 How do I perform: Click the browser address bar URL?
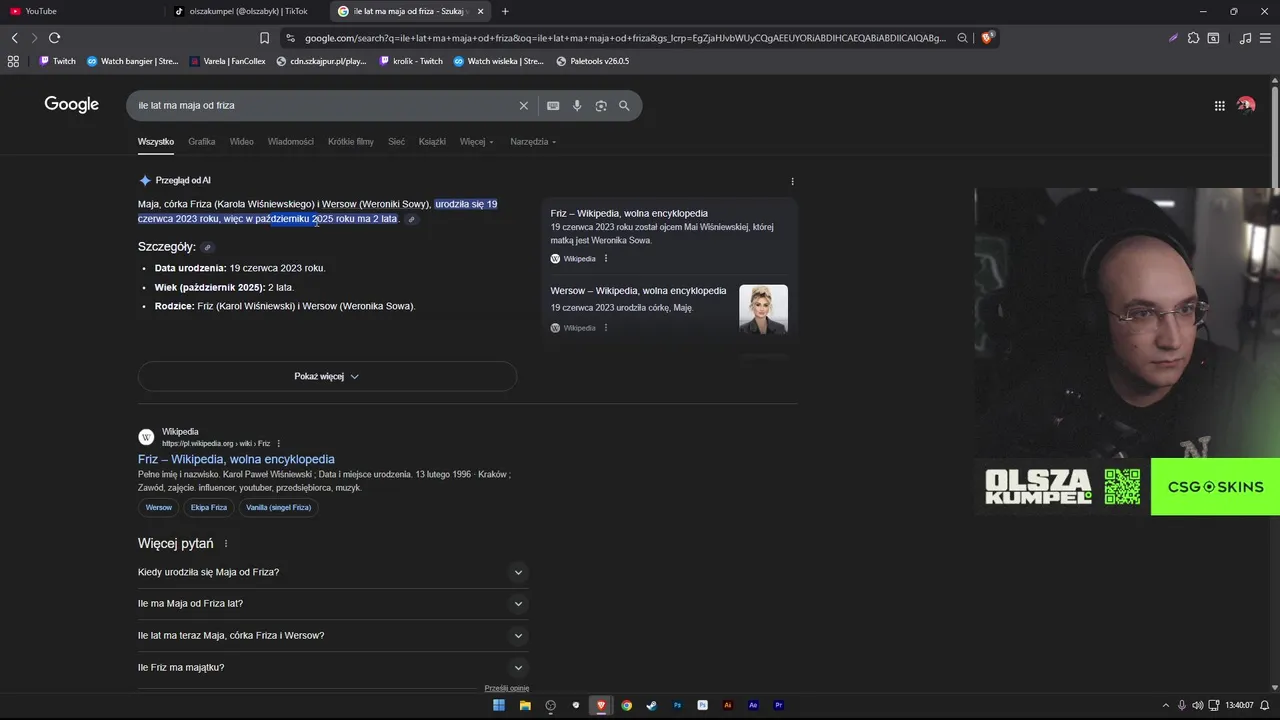(625, 38)
